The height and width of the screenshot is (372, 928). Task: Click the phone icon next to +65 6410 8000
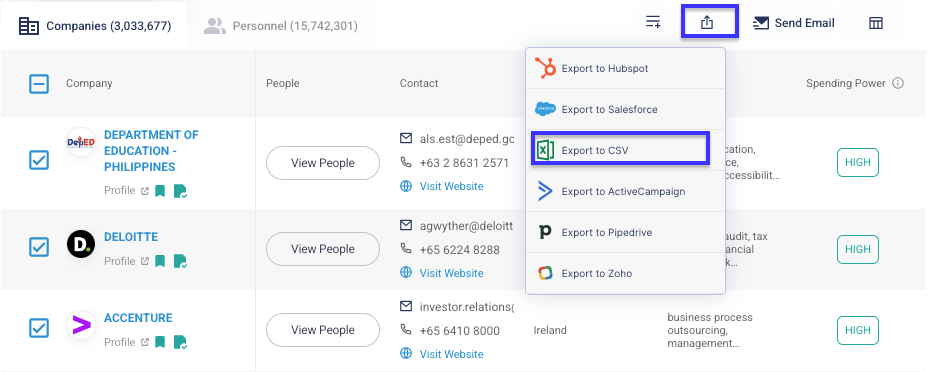tap(406, 330)
